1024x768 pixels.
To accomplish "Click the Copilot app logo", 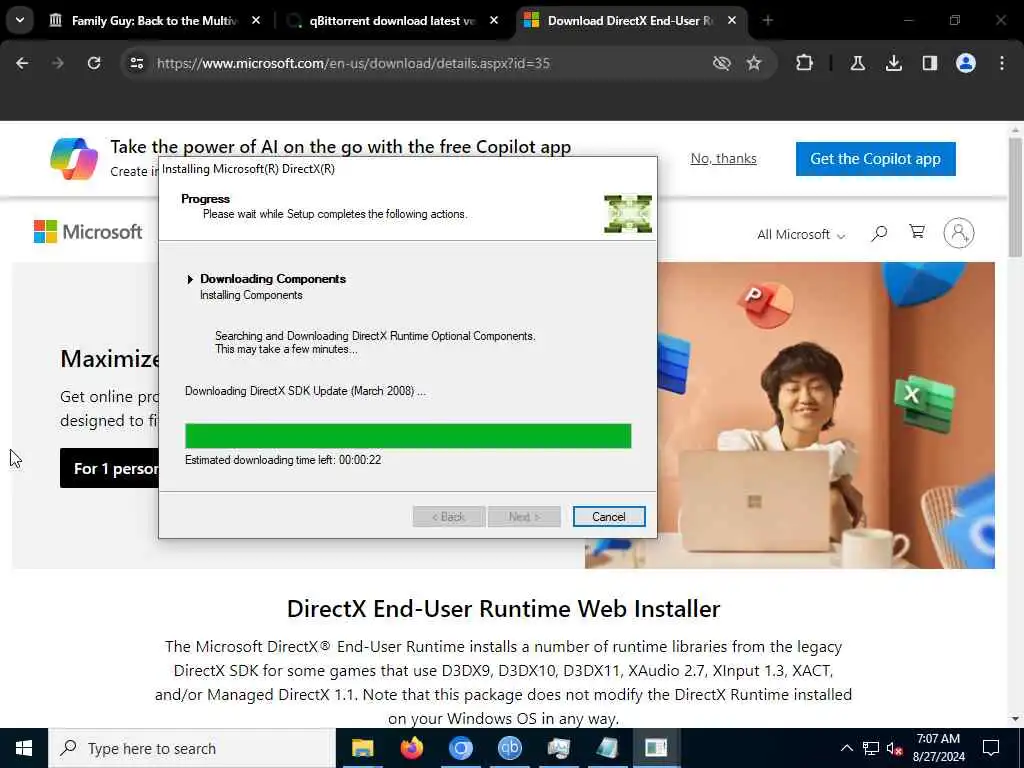I will [x=74, y=159].
